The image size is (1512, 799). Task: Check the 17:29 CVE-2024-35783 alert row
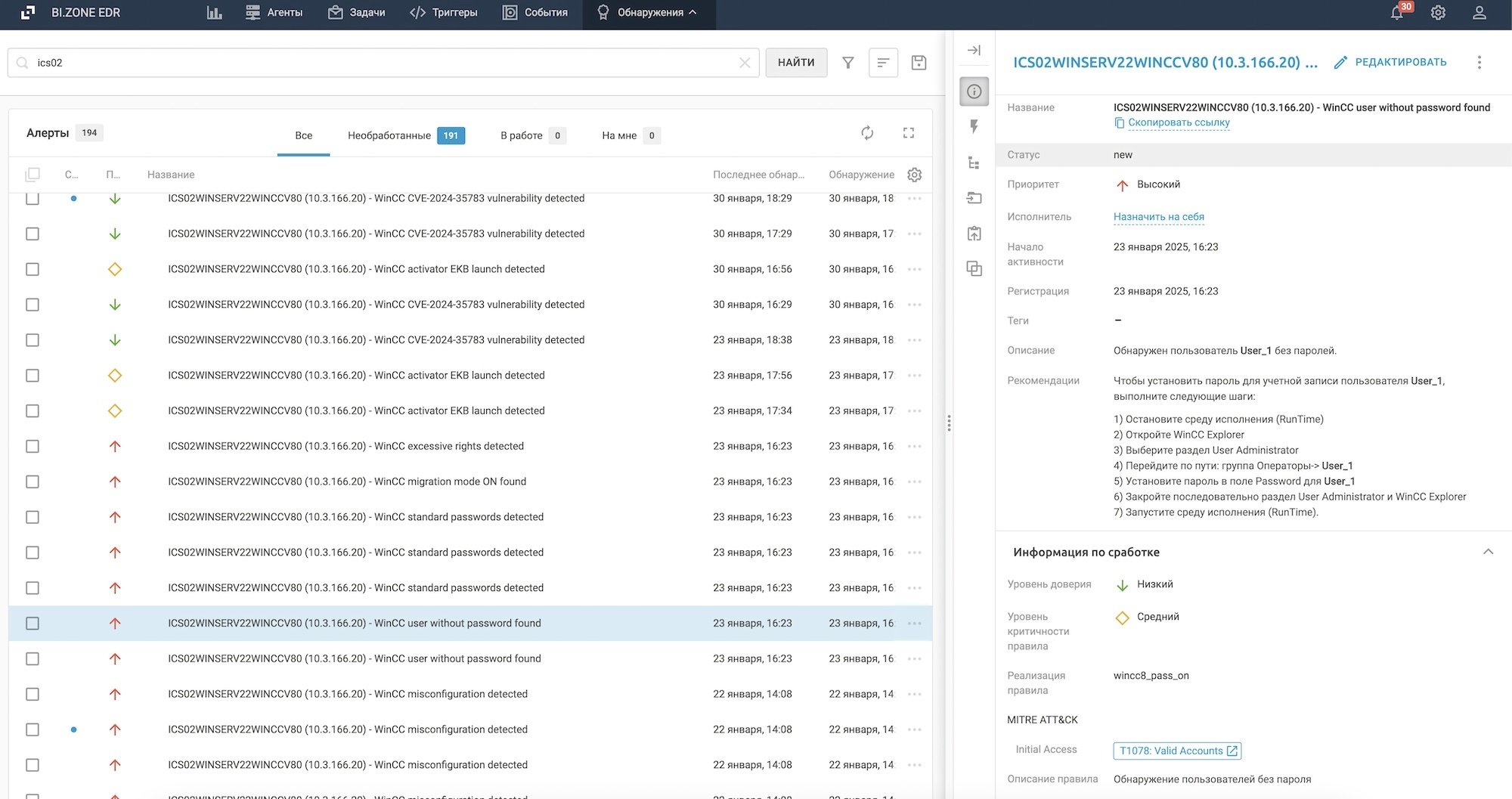(33, 234)
